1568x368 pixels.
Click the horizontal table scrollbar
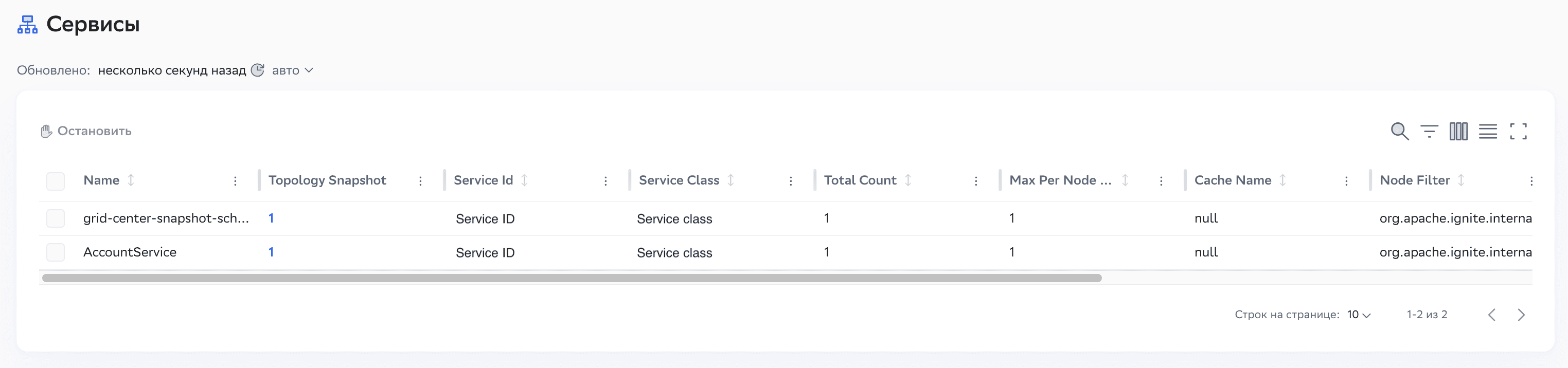[x=572, y=278]
